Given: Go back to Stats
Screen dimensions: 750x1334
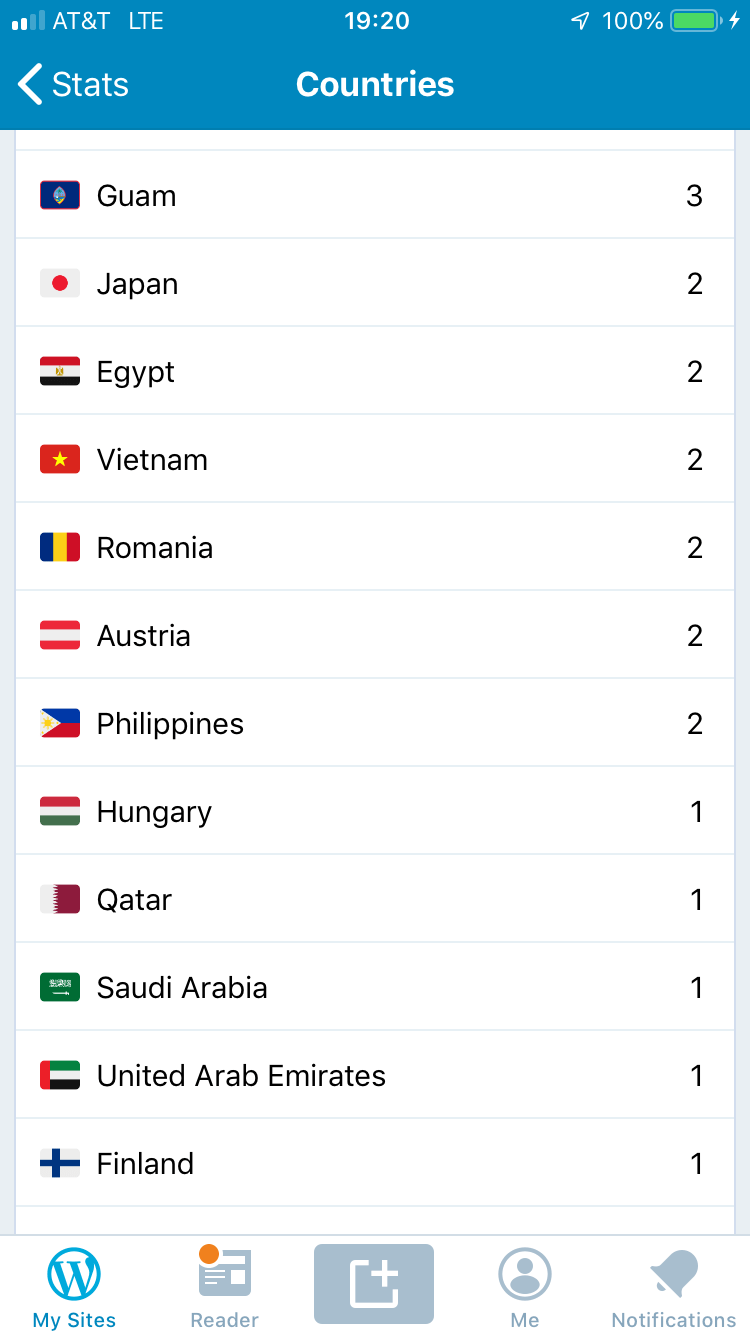Looking at the screenshot, I should click(x=73, y=85).
